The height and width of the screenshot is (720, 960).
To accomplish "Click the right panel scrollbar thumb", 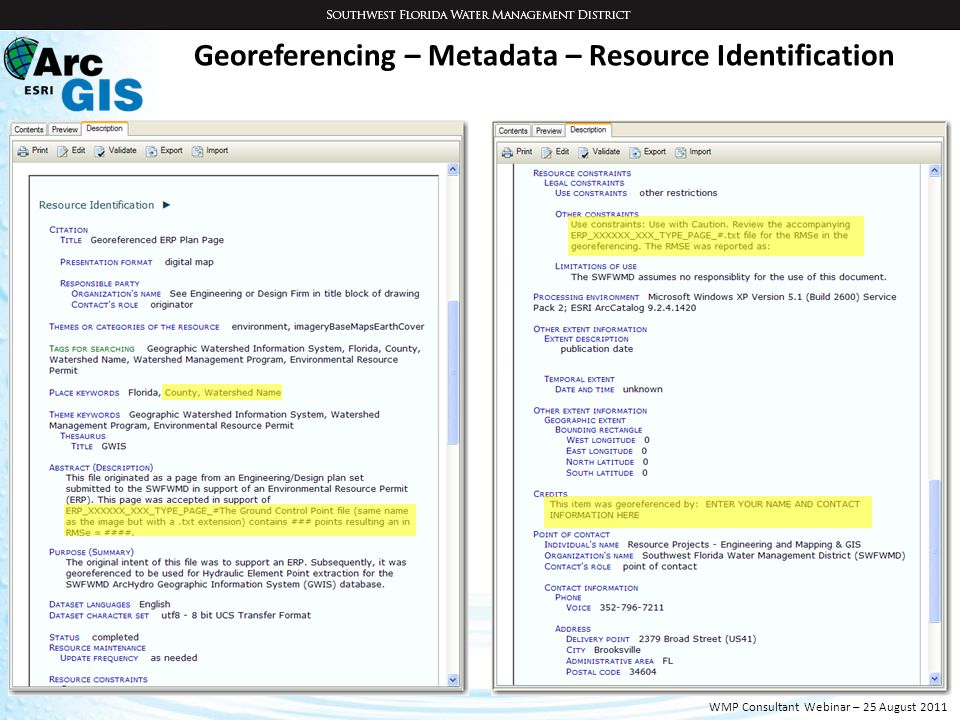I will (x=934, y=551).
